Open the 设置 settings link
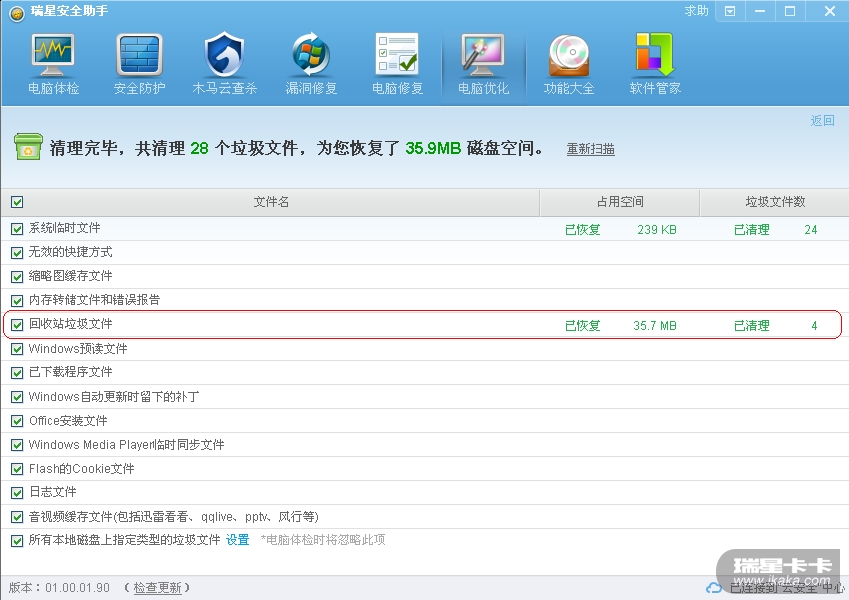Viewport: 849px width, 600px height. coord(237,540)
